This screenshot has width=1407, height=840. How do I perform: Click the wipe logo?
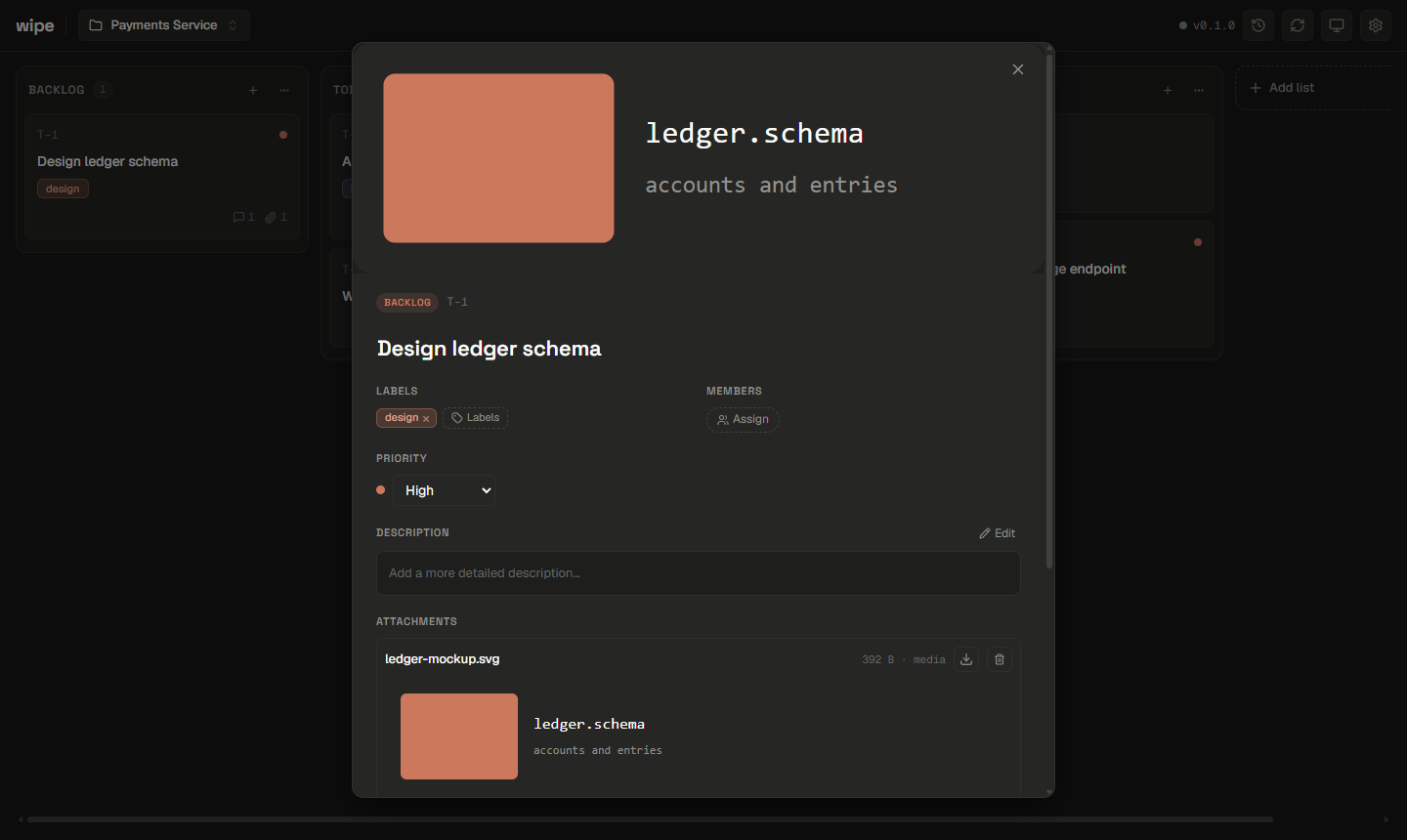[x=35, y=25]
